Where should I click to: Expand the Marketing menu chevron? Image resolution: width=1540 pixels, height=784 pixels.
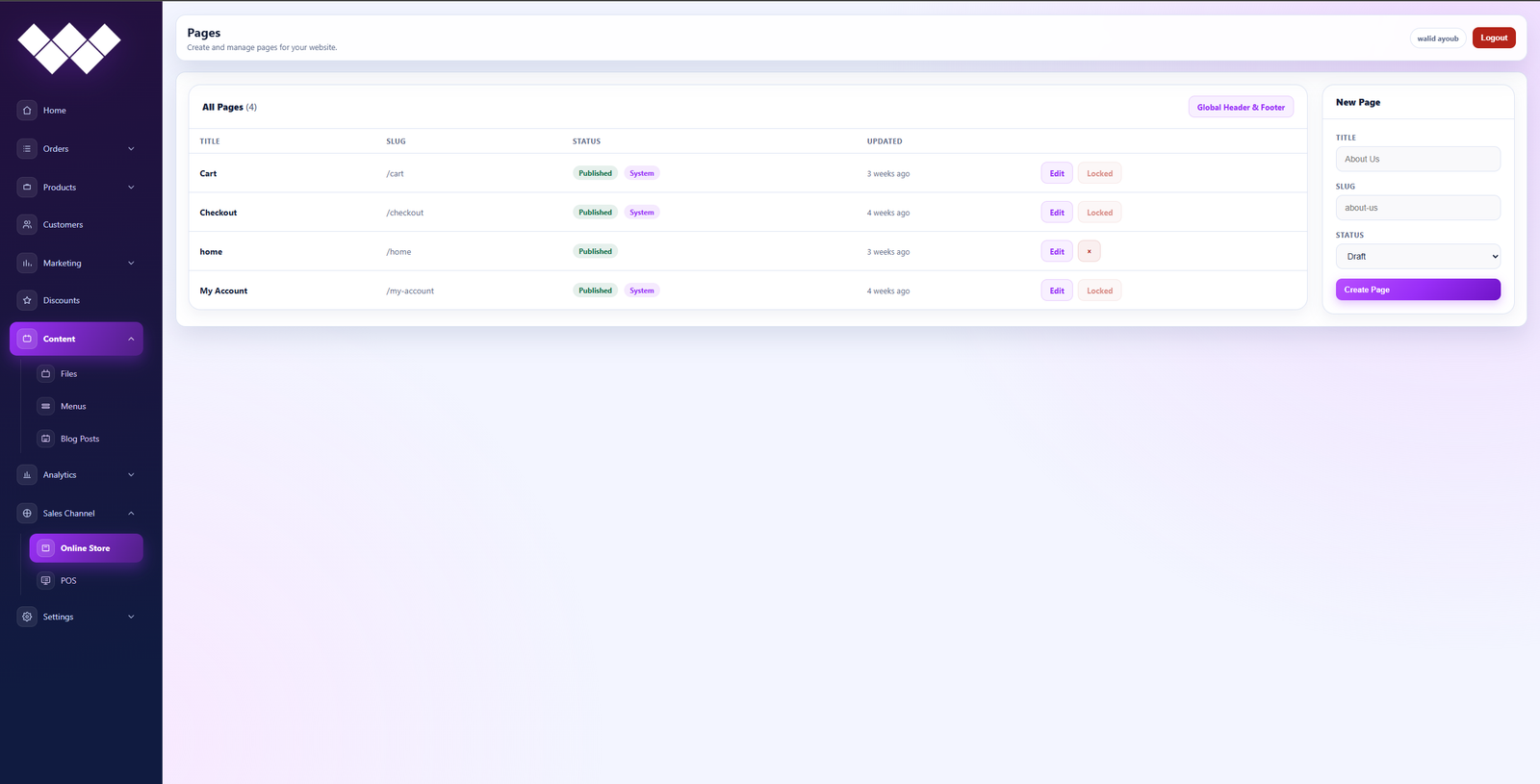(131, 264)
